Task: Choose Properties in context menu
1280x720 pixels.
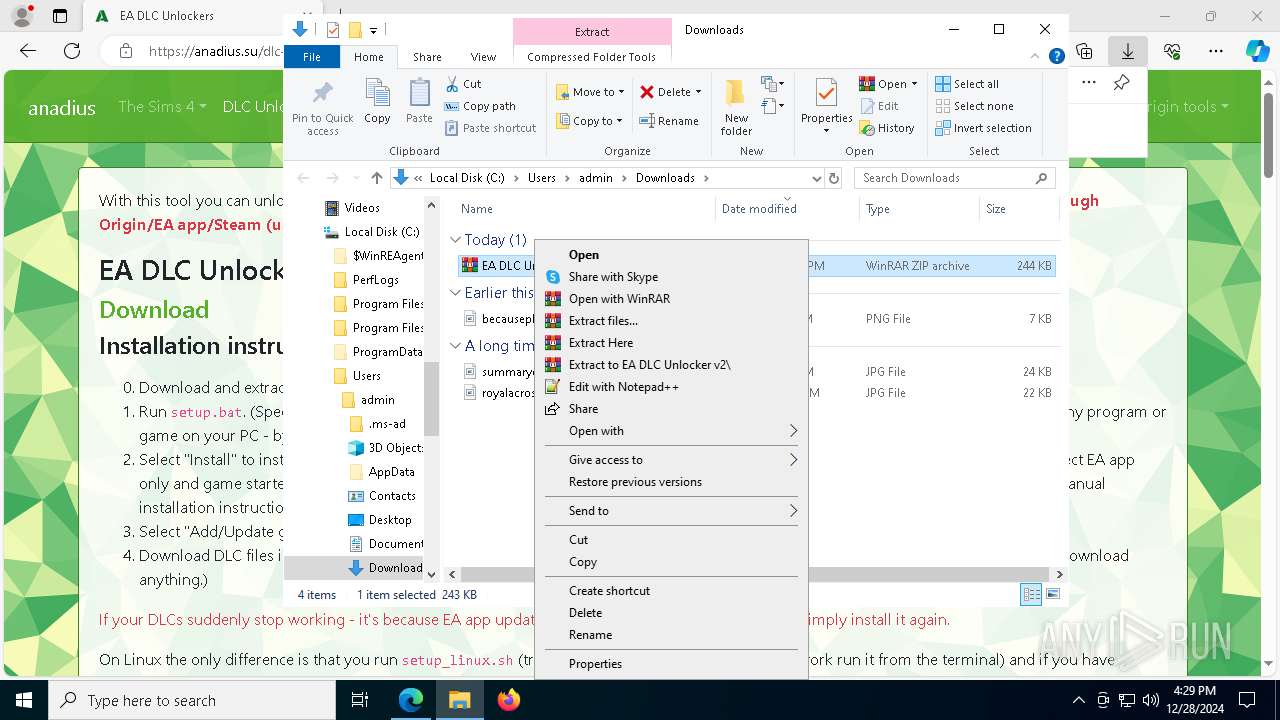Action: tap(671, 664)
